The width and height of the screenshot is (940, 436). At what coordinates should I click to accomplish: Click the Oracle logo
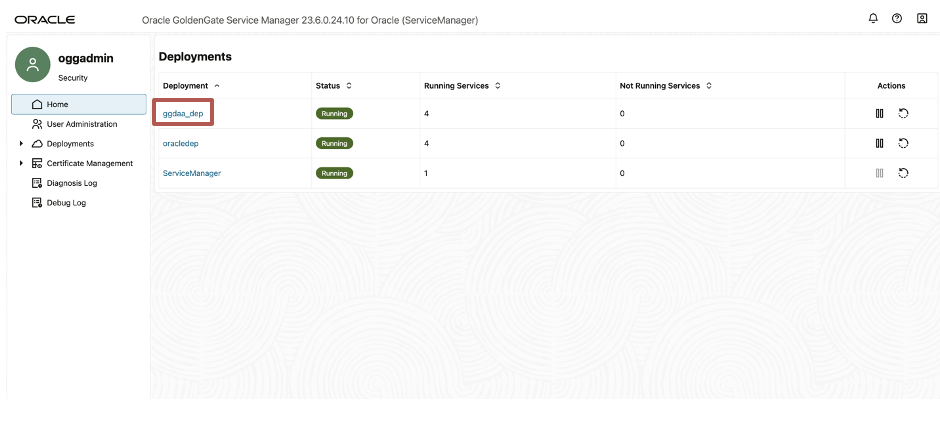(x=45, y=20)
